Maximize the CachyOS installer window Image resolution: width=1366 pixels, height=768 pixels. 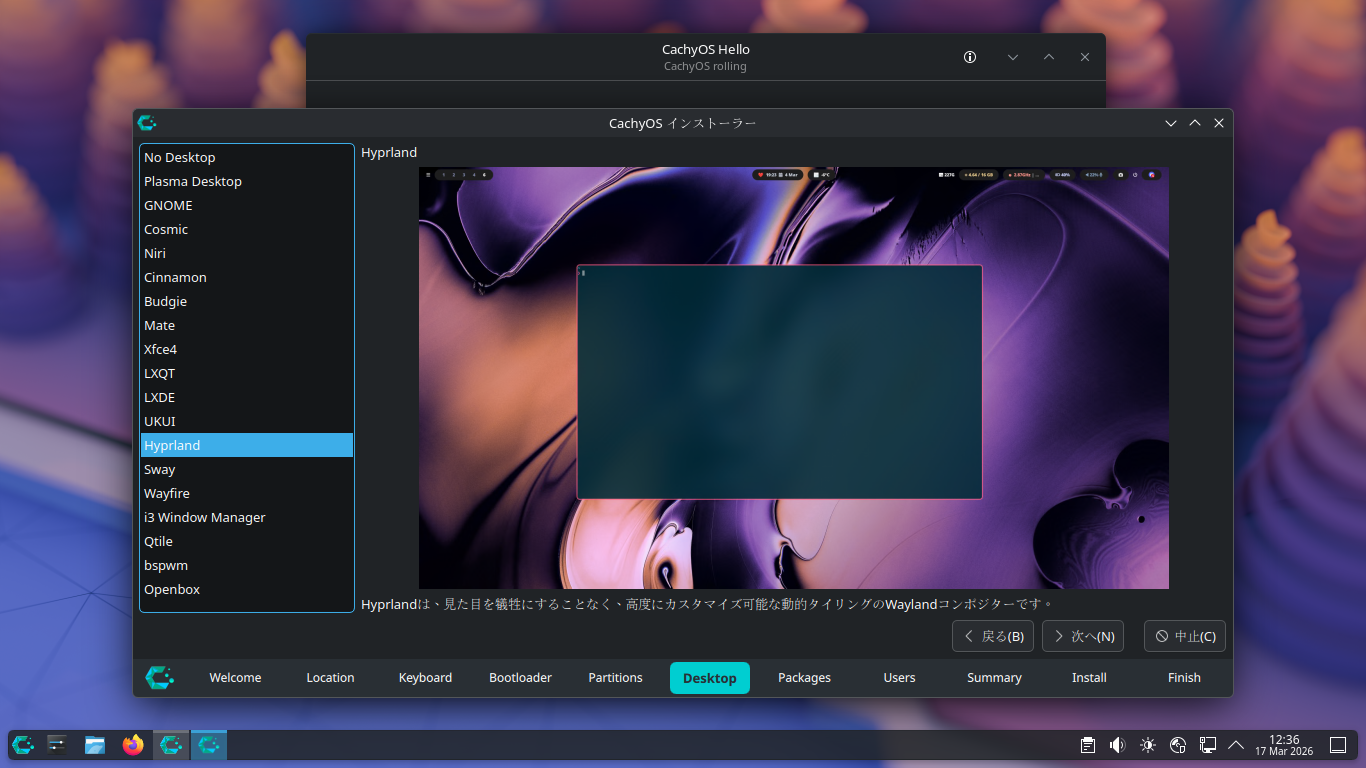1195,123
